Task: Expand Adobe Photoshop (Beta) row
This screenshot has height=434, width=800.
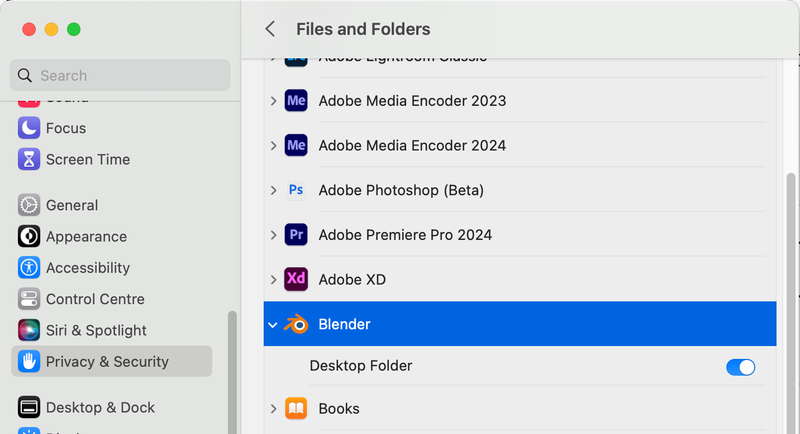Action: pos(273,190)
